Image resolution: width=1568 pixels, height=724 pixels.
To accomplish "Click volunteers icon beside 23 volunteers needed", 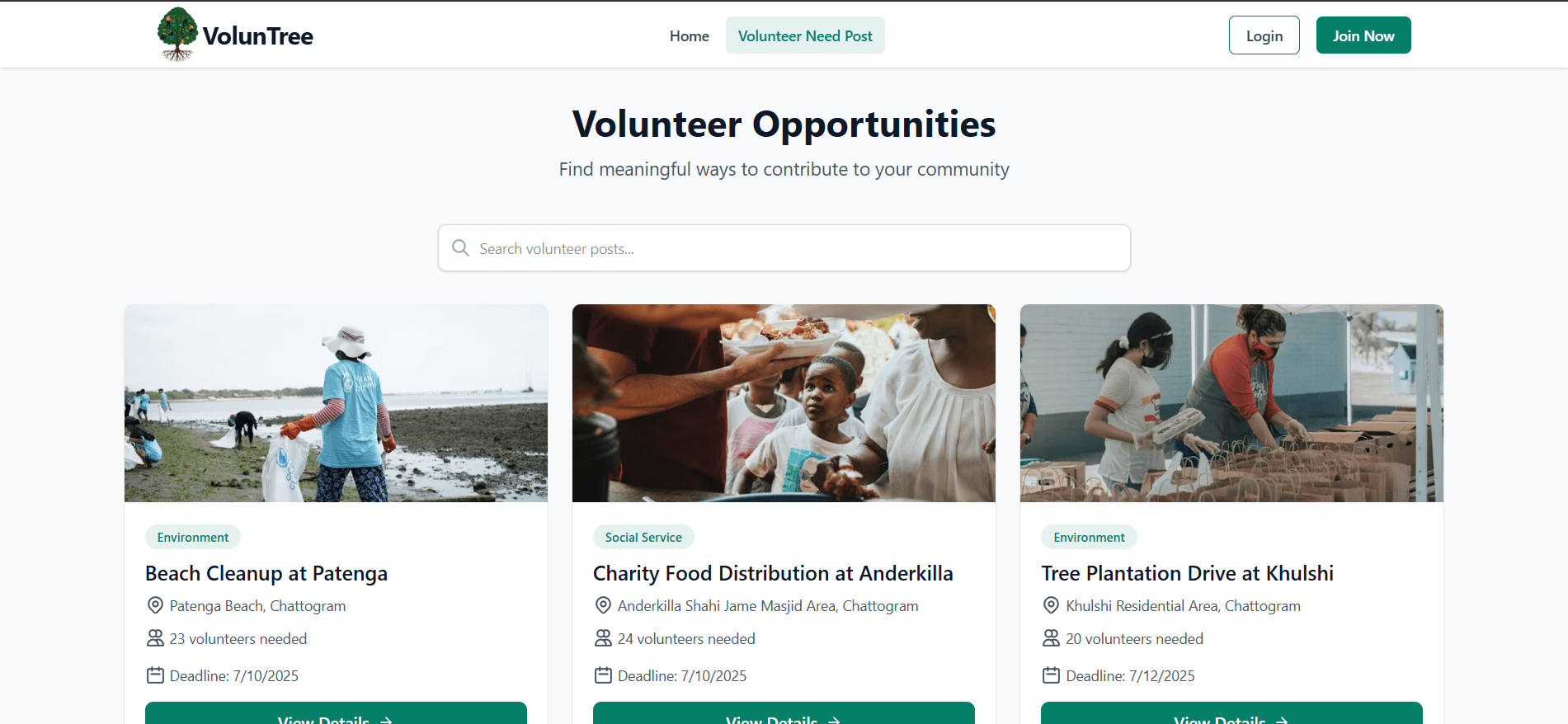I will click(155, 638).
